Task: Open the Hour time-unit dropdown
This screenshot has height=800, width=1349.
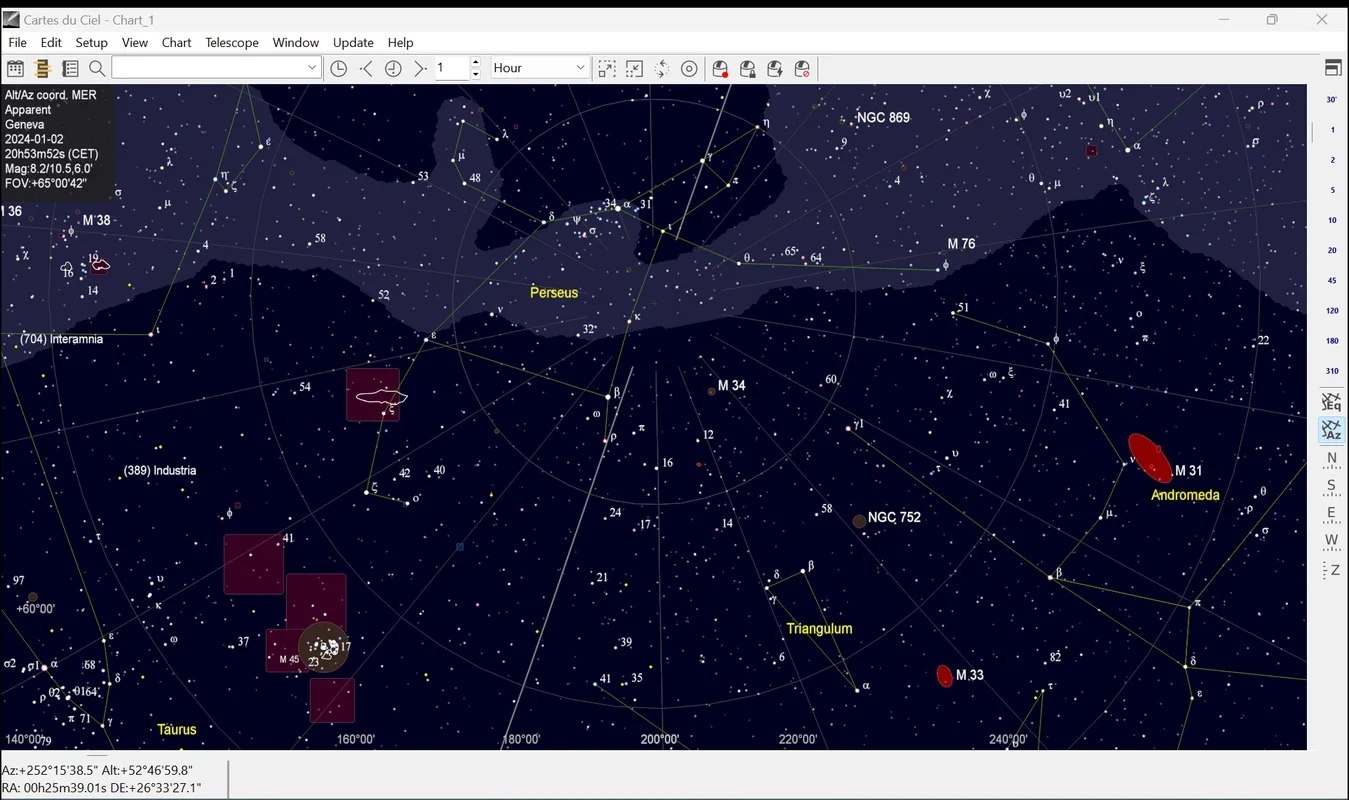Action: click(540, 68)
